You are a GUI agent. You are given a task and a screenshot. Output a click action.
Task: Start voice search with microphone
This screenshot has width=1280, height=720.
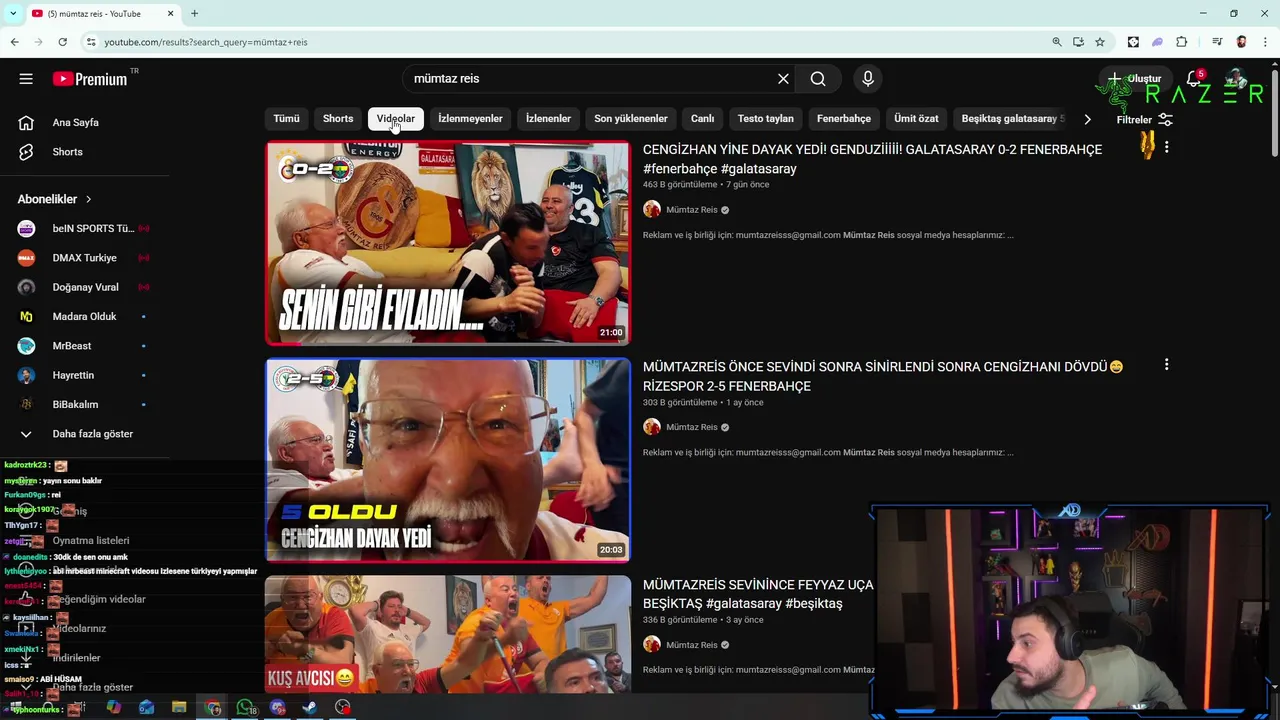click(x=868, y=79)
